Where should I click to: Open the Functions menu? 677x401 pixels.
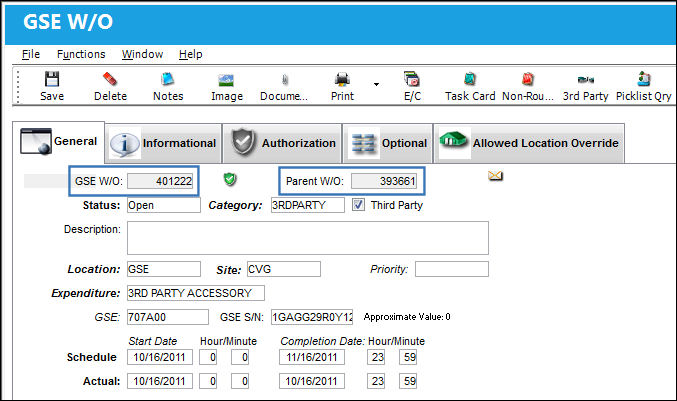pyautogui.click(x=81, y=54)
